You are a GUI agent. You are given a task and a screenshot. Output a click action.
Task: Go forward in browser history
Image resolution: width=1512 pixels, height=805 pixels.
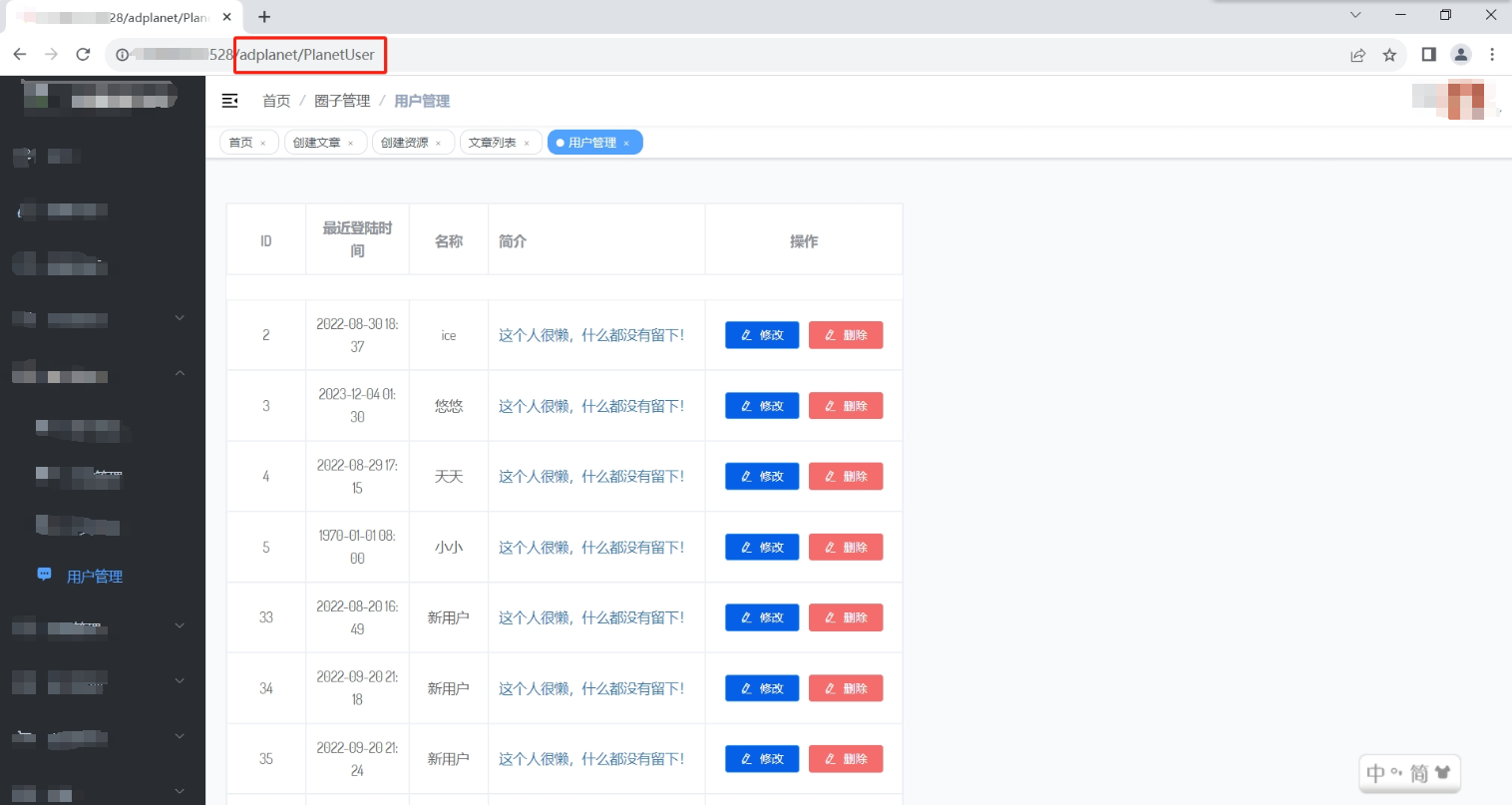tap(52, 55)
